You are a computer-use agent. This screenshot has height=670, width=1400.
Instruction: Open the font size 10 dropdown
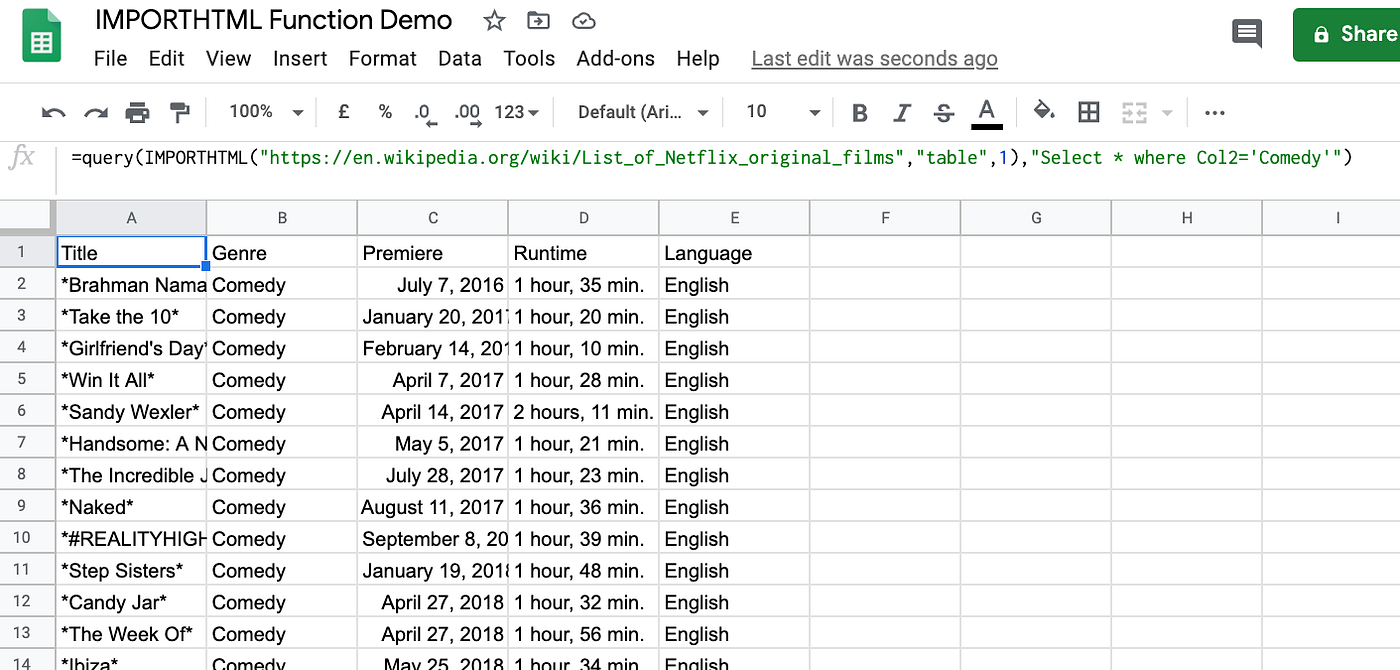(783, 112)
